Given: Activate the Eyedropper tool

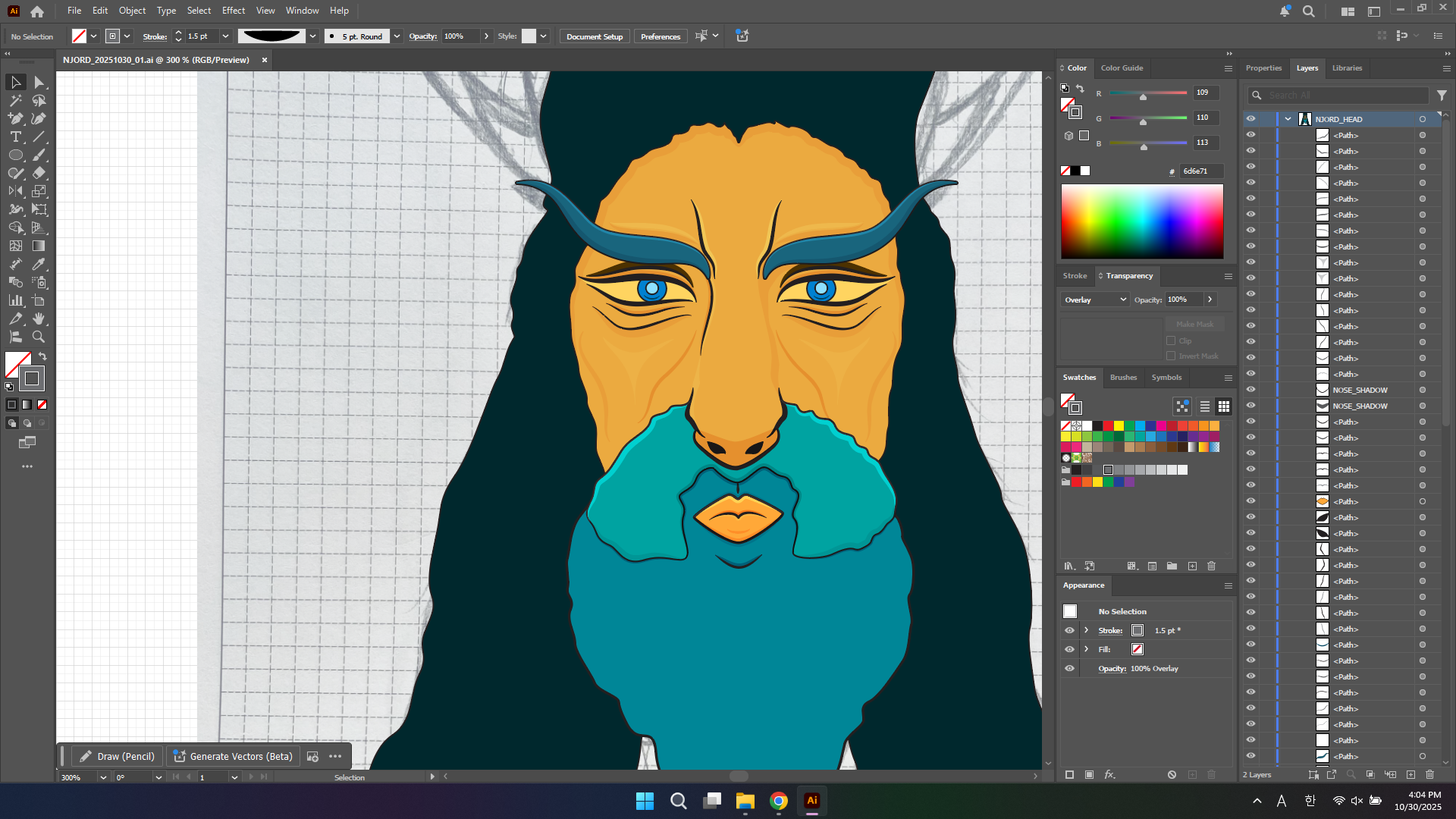Looking at the screenshot, I should (x=39, y=264).
